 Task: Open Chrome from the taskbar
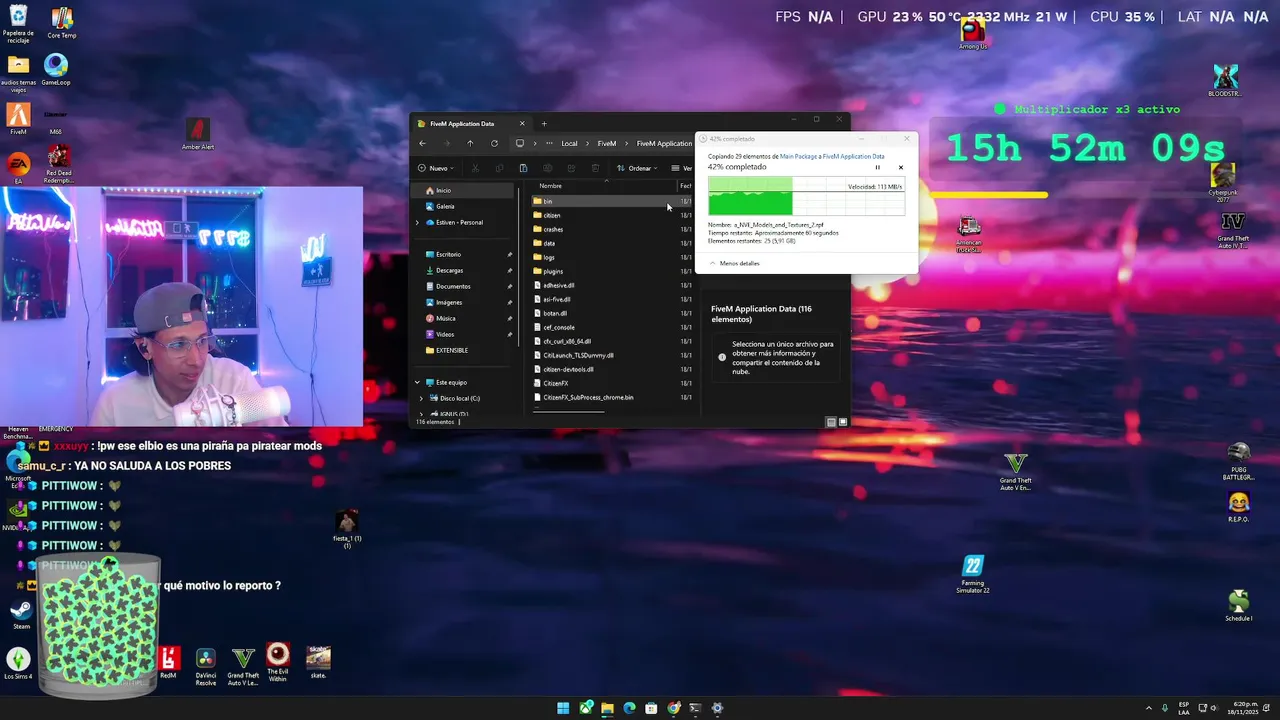click(673, 708)
